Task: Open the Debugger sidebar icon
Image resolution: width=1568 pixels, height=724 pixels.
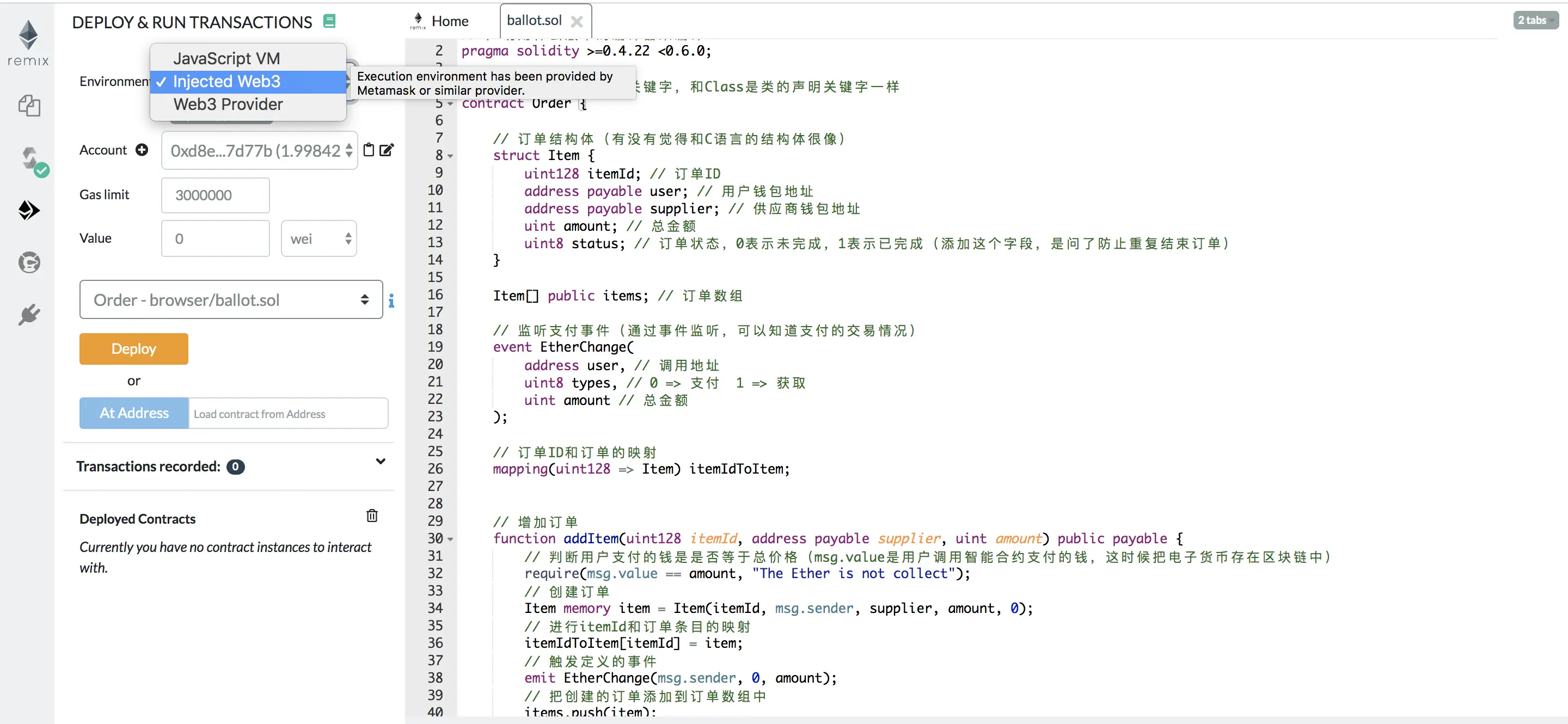Action: 29,263
